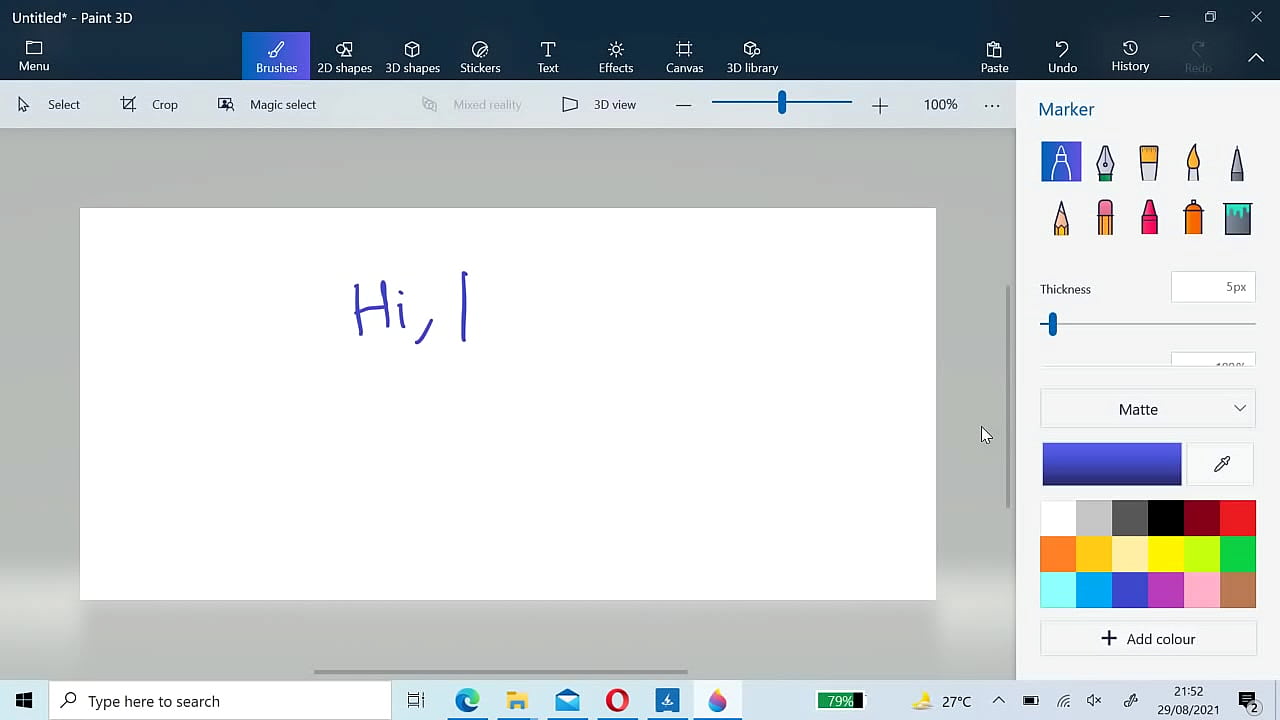Enable the Magic select tool
The height and width of the screenshot is (720, 1280).
point(267,104)
